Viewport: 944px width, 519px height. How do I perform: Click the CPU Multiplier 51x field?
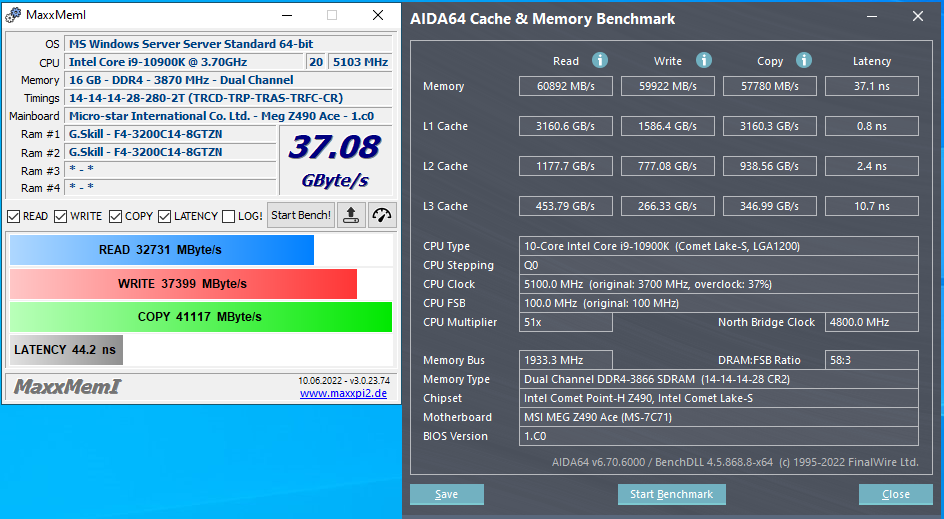pos(565,322)
